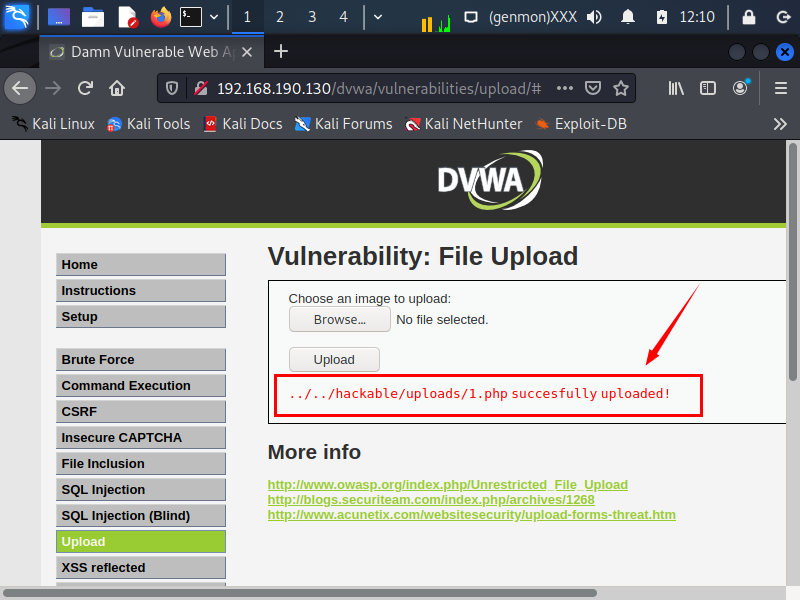Open the Kali Docs bookmark
This screenshot has width=800, height=600.
pyautogui.click(x=243, y=124)
